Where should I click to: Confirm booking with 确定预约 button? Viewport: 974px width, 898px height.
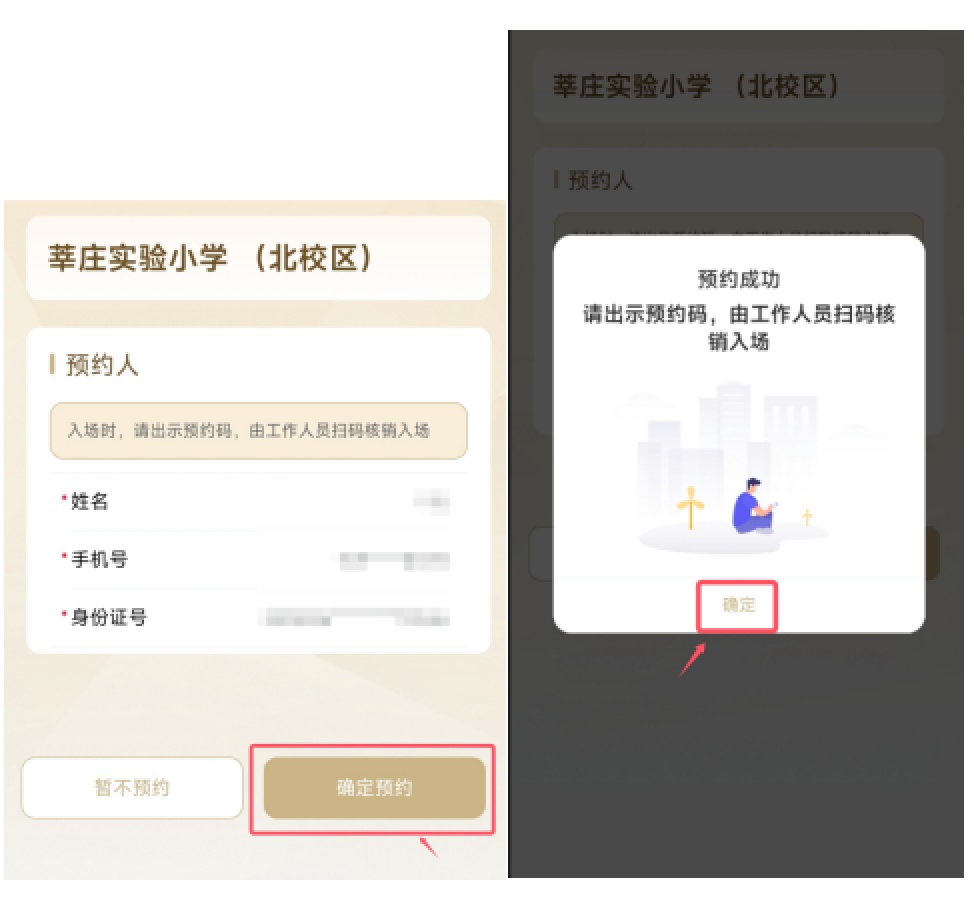pos(374,787)
